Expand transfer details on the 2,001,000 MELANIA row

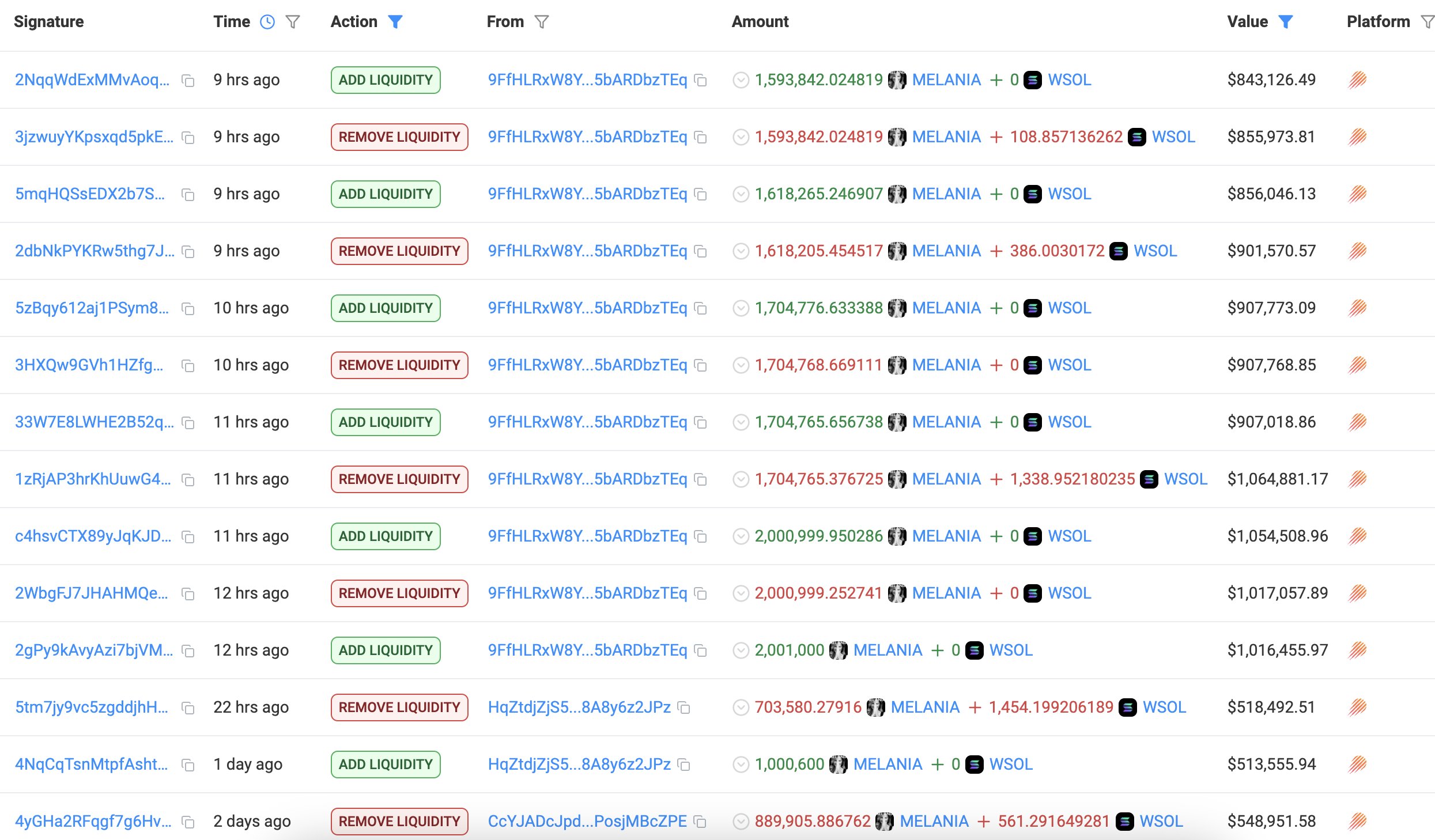point(741,650)
